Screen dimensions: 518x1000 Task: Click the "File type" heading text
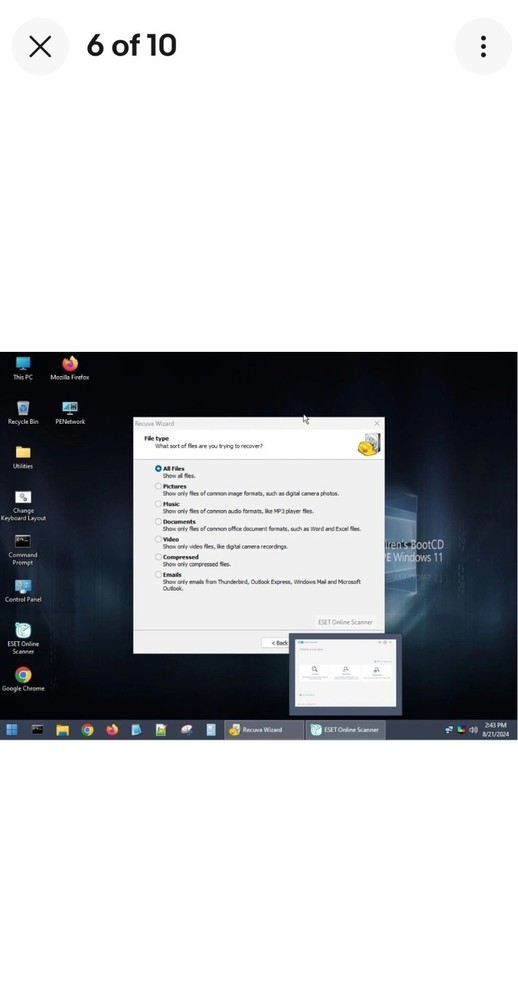(156, 439)
